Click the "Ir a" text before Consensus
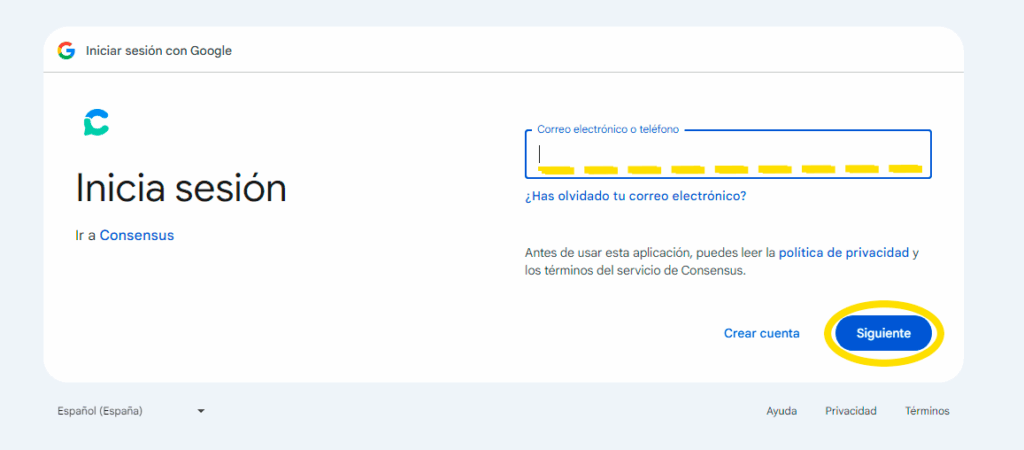 pyautogui.click(x=86, y=235)
